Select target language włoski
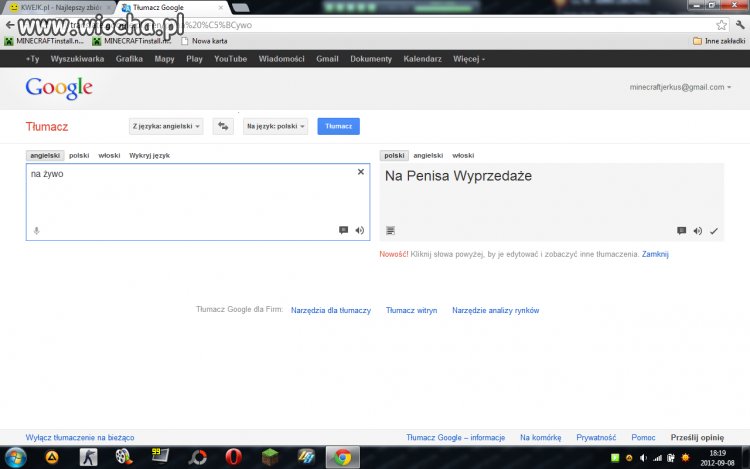The height and width of the screenshot is (469, 750). [463, 155]
